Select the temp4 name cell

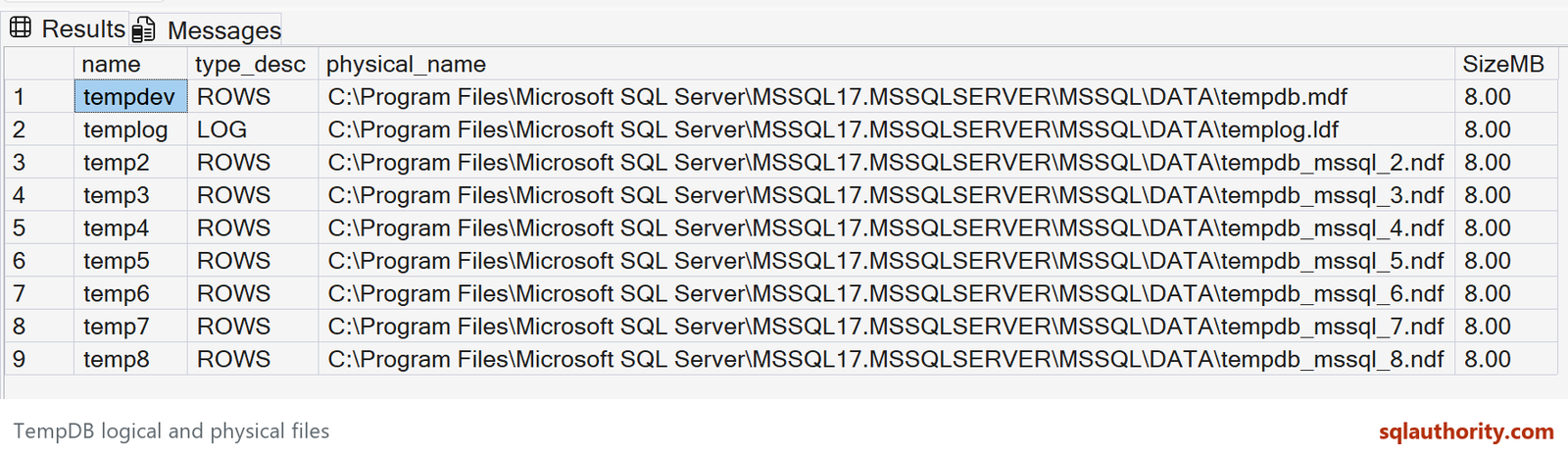pyautogui.click(x=130, y=228)
